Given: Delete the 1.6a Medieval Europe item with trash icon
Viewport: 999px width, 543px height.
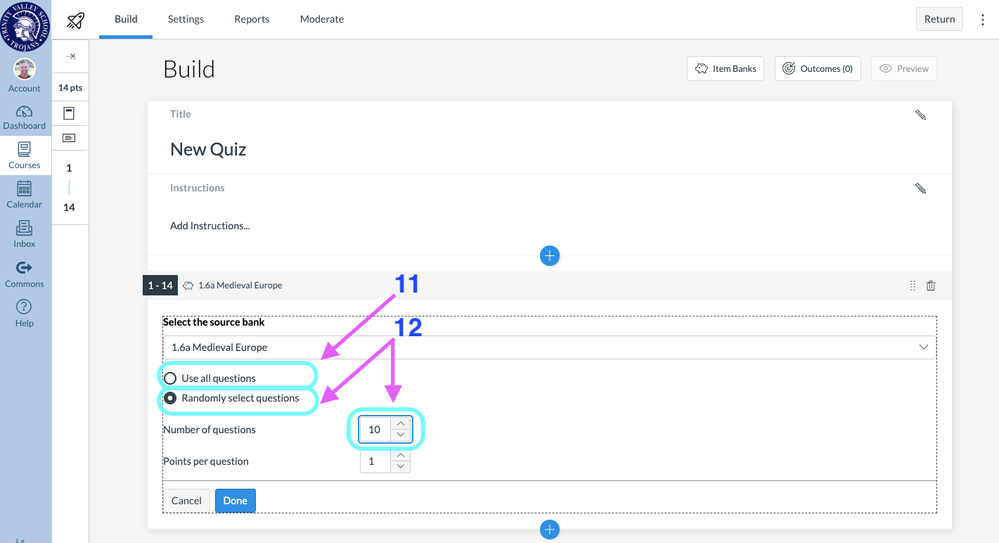Looking at the screenshot, I should pyautogui.click(x=931, y=286).
